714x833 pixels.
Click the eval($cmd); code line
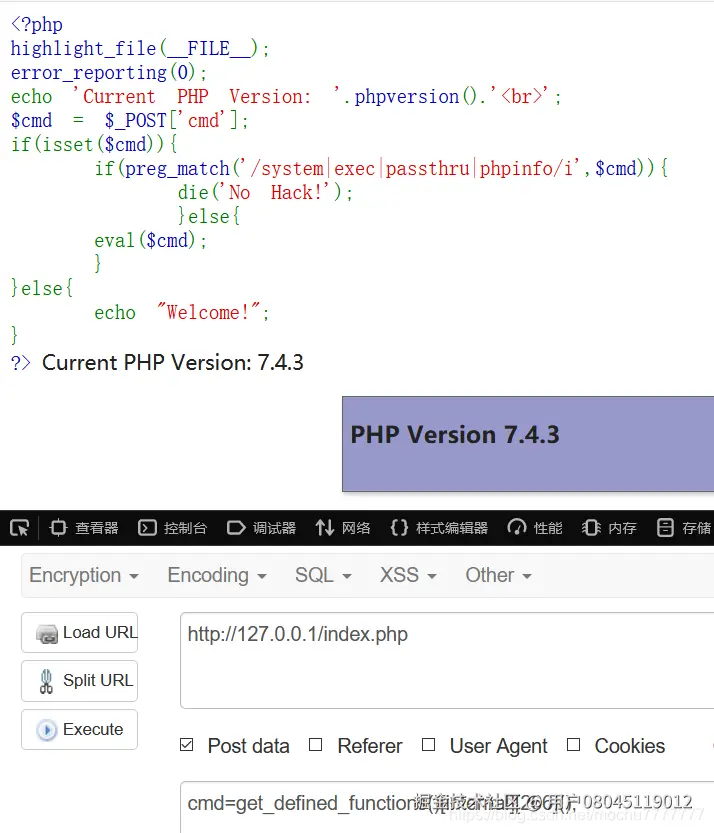coord(151,241)
